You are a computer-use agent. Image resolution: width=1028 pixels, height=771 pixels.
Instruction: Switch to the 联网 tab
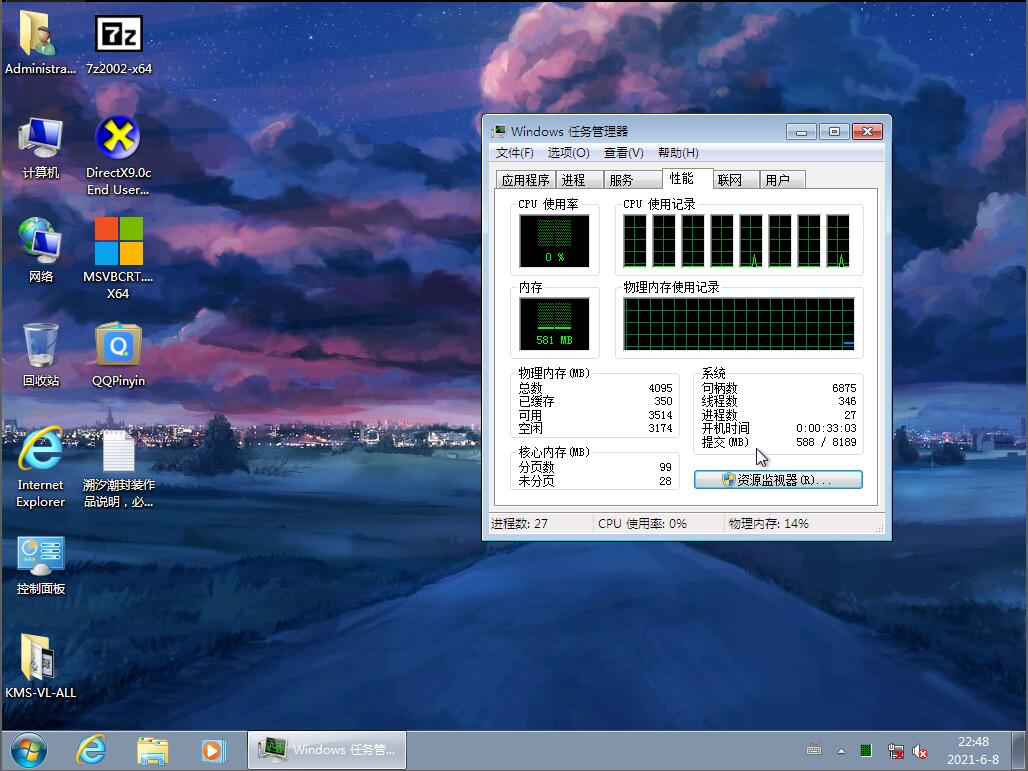pos(730,180)
